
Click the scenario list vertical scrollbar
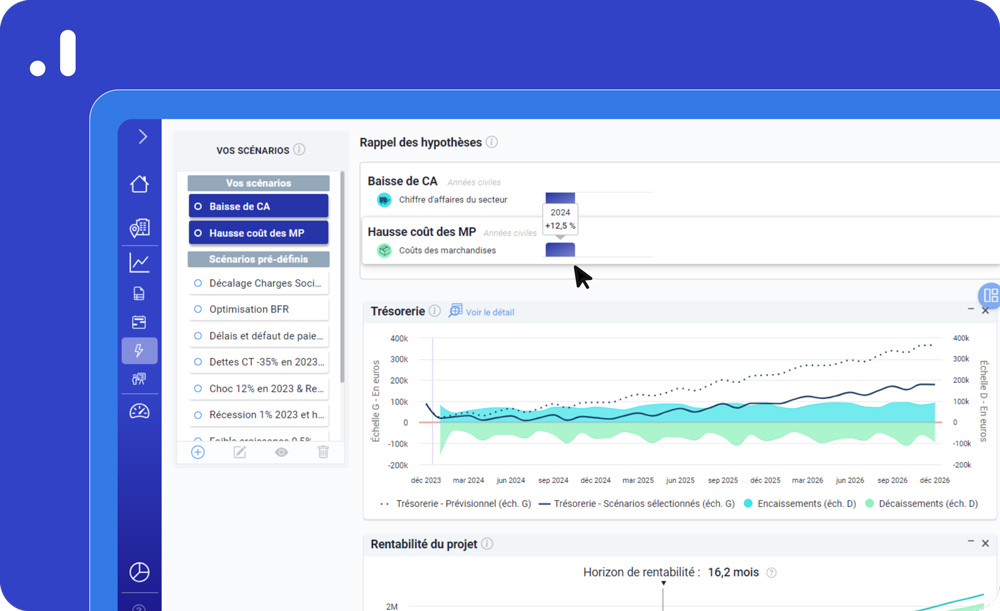[342, 277]
